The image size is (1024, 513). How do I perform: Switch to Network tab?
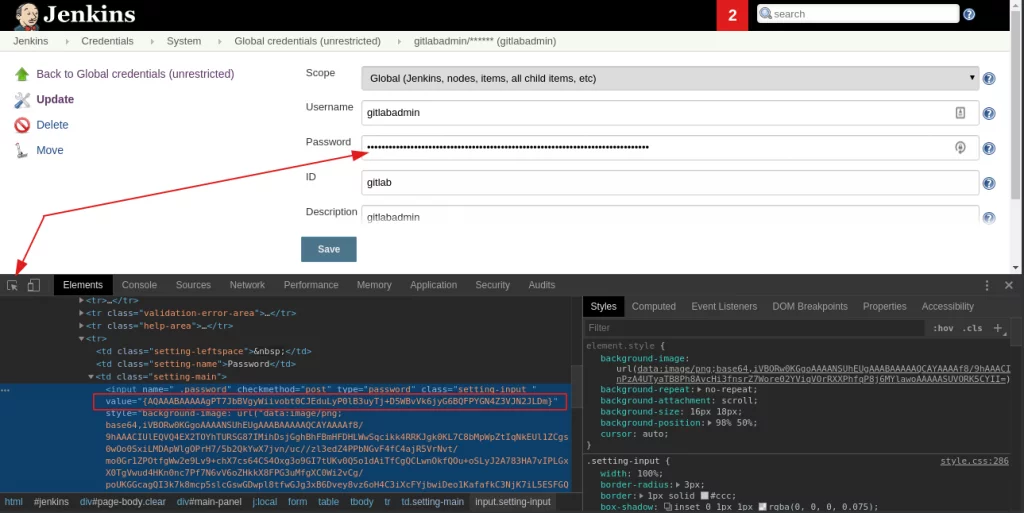[248, 285]
